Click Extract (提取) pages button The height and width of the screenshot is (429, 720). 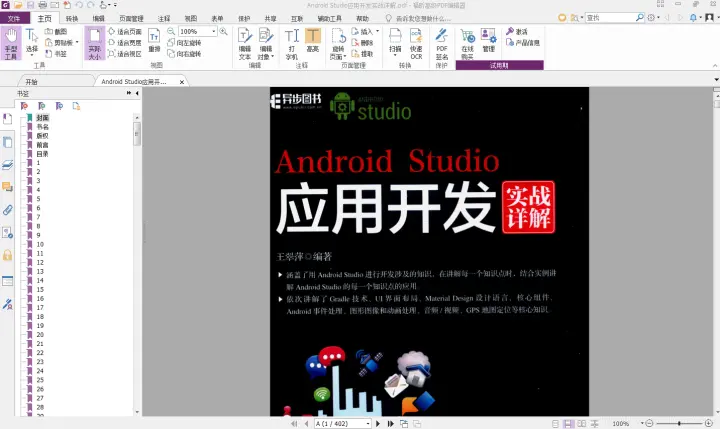tap(363, 54)
